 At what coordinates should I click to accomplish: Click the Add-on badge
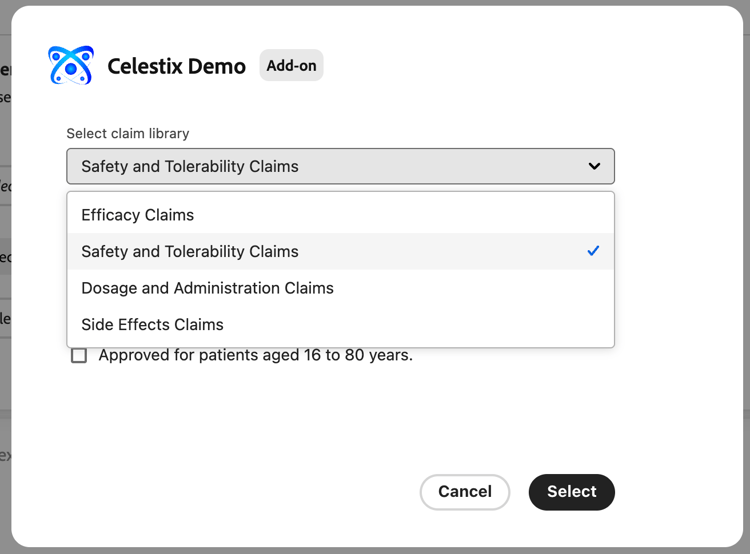pos(291,66)
